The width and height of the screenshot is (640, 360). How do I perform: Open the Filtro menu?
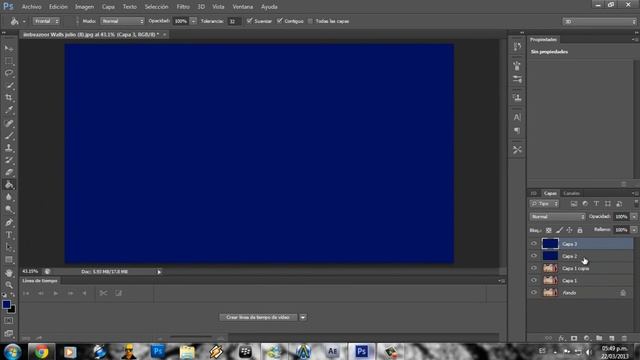pyautogui.click(x=183, y=7)
